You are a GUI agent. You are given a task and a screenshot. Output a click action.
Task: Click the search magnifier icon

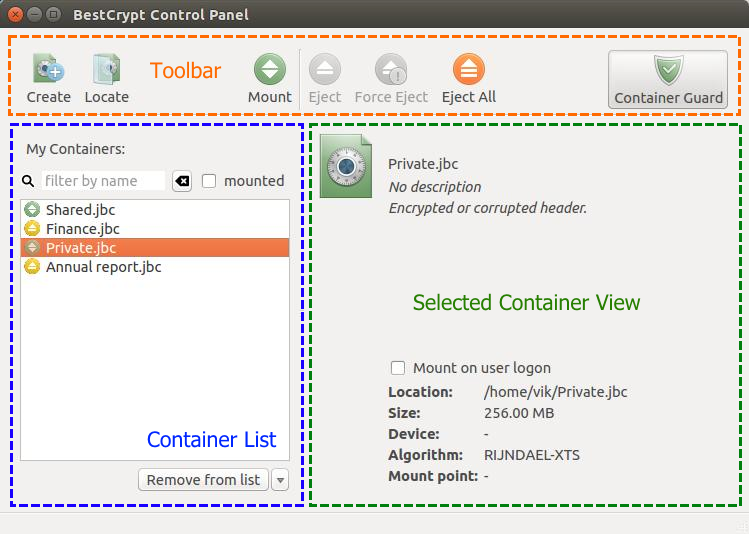(28, 181)
